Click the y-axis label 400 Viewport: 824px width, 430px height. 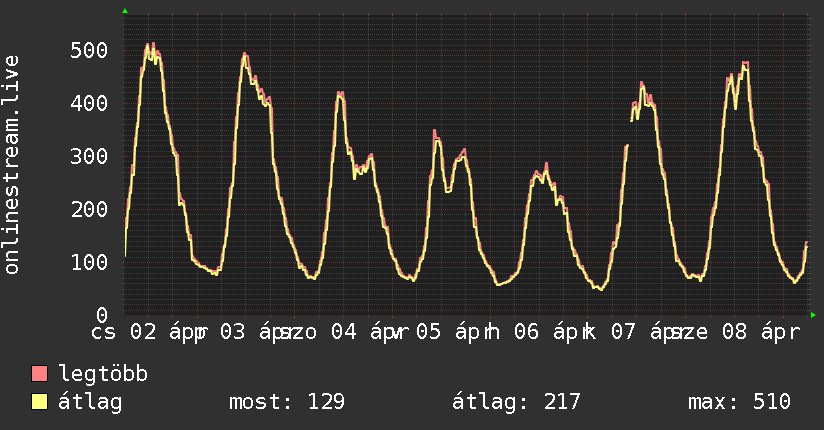click(x=89, y=103)
